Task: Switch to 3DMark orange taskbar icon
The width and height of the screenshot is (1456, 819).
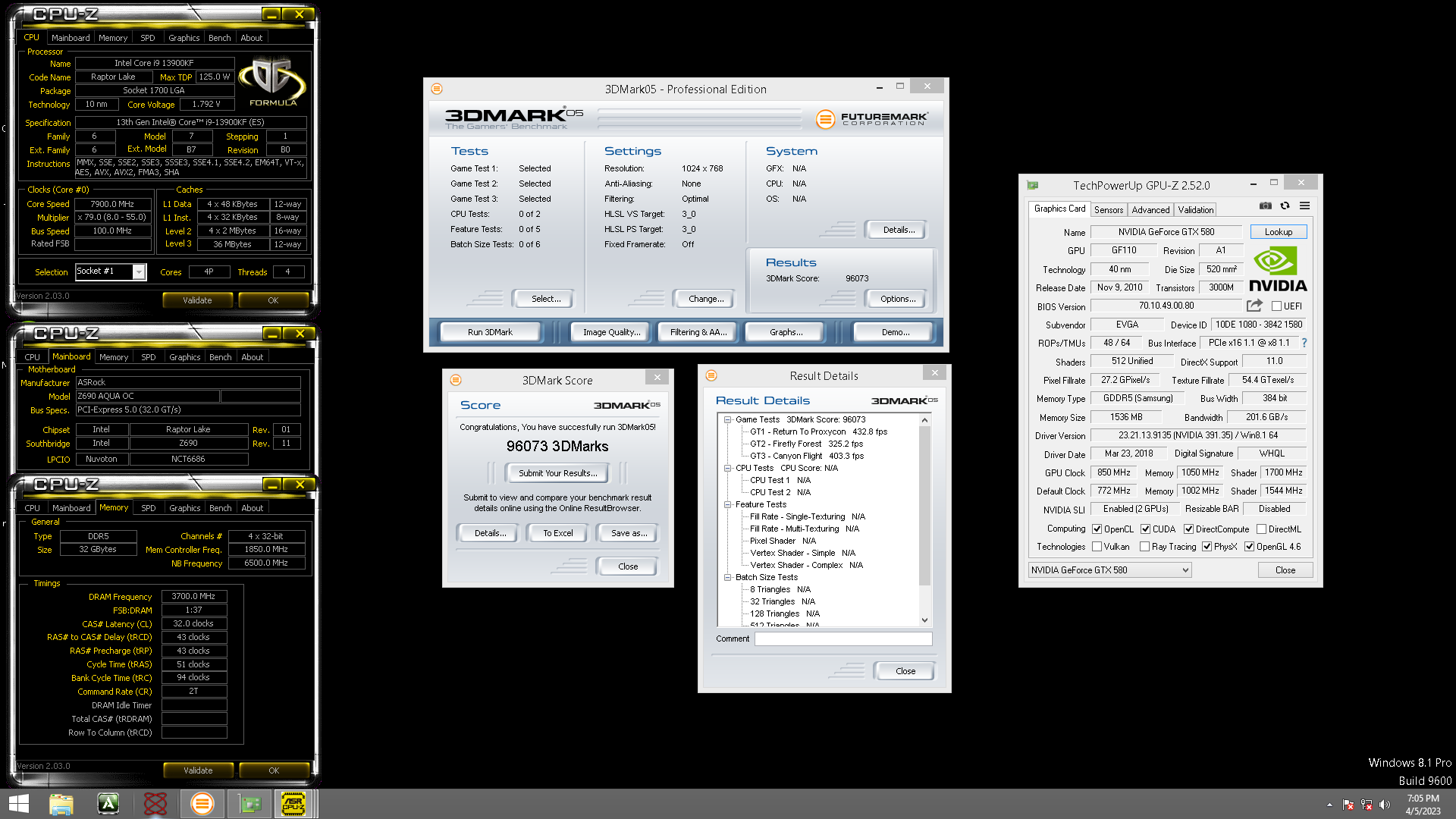Action: 202,804
